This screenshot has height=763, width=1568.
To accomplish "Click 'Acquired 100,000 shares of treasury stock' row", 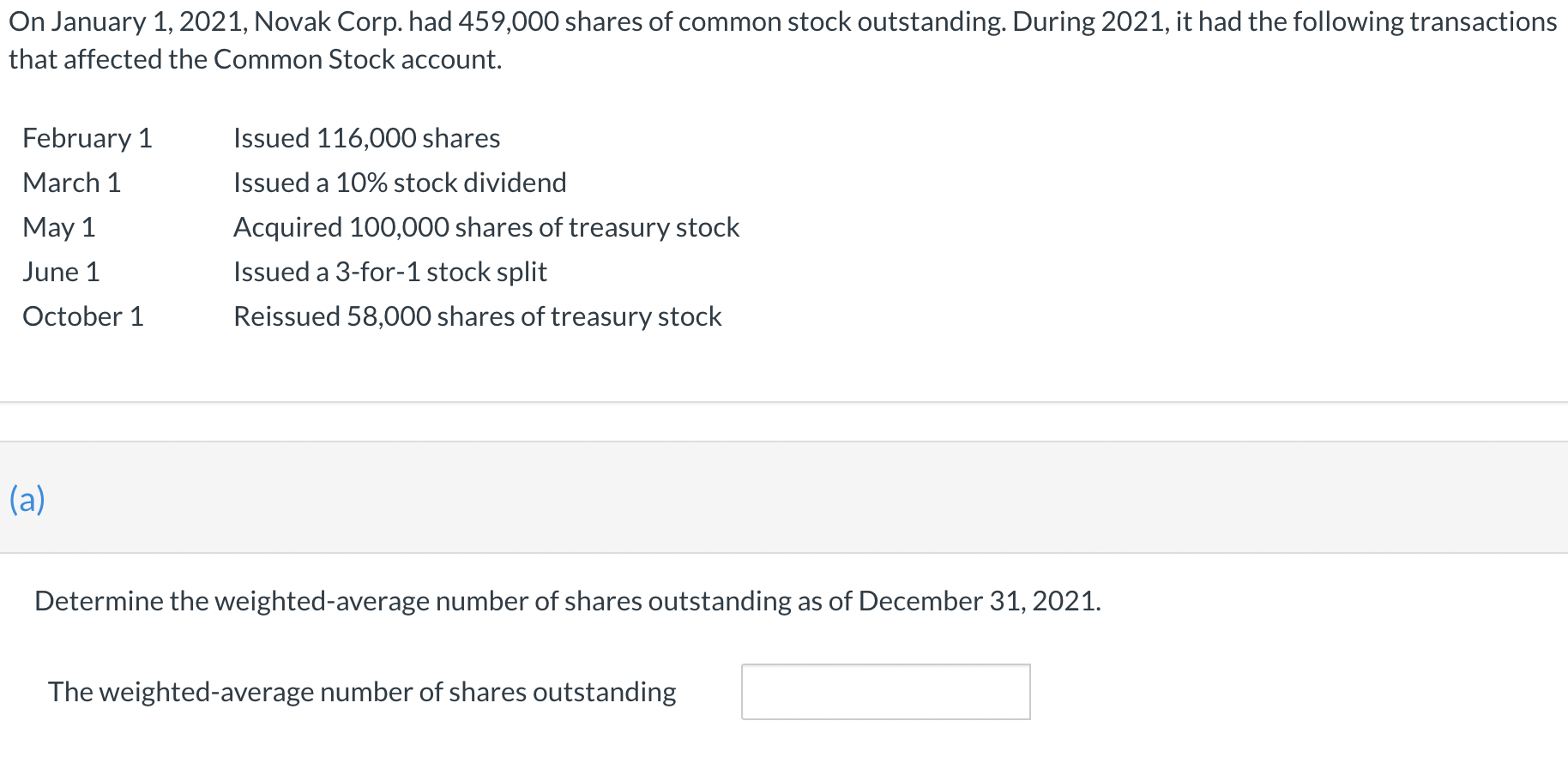I will 486,227.
